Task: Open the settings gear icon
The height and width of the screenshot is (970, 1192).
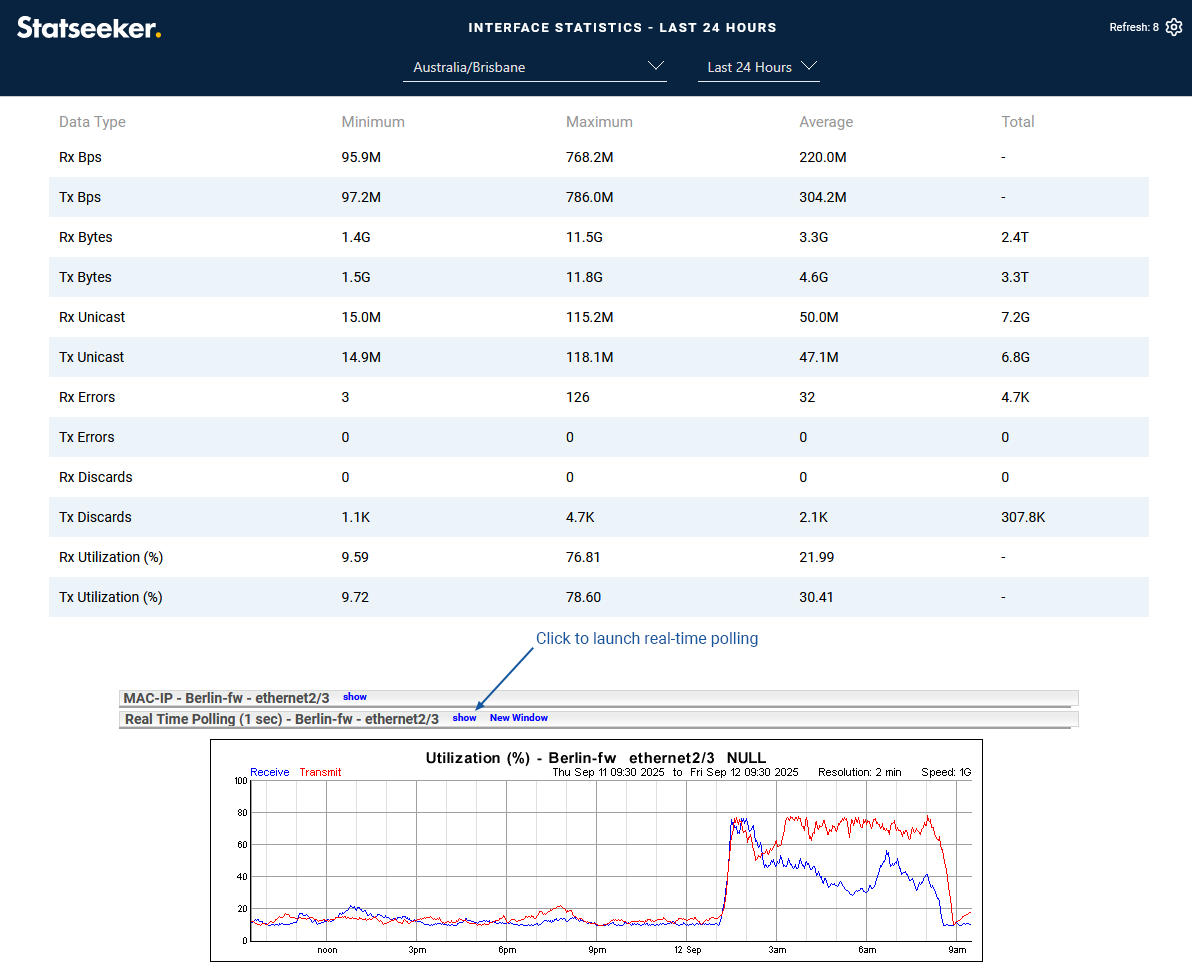Action: pyautogui.click(x=1174, y=27)
